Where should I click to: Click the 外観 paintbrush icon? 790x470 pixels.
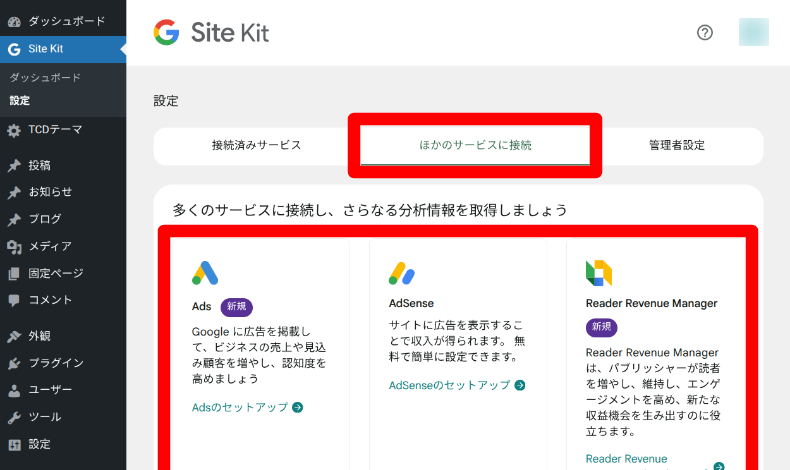pyautogui.click(x=14, y=337)
